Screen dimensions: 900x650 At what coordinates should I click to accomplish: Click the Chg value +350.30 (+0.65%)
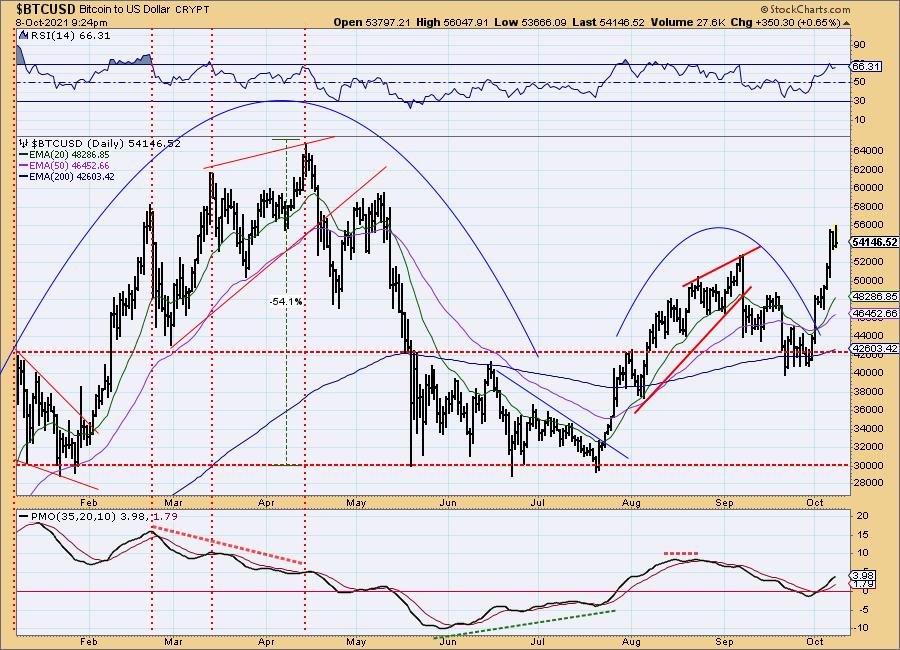(x=798, y=23)
